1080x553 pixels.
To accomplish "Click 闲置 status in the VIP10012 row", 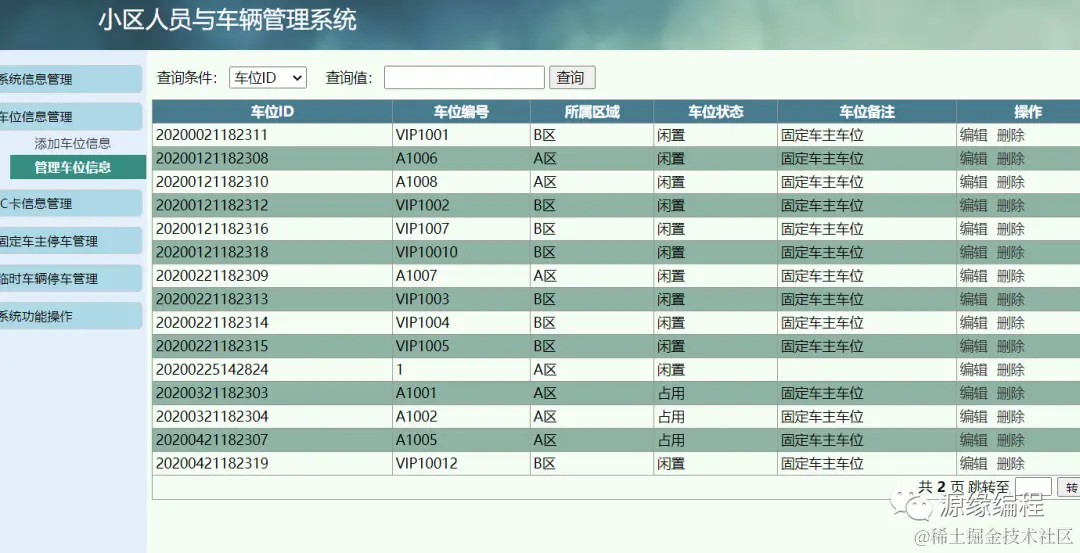I will (x=671, y=463).
